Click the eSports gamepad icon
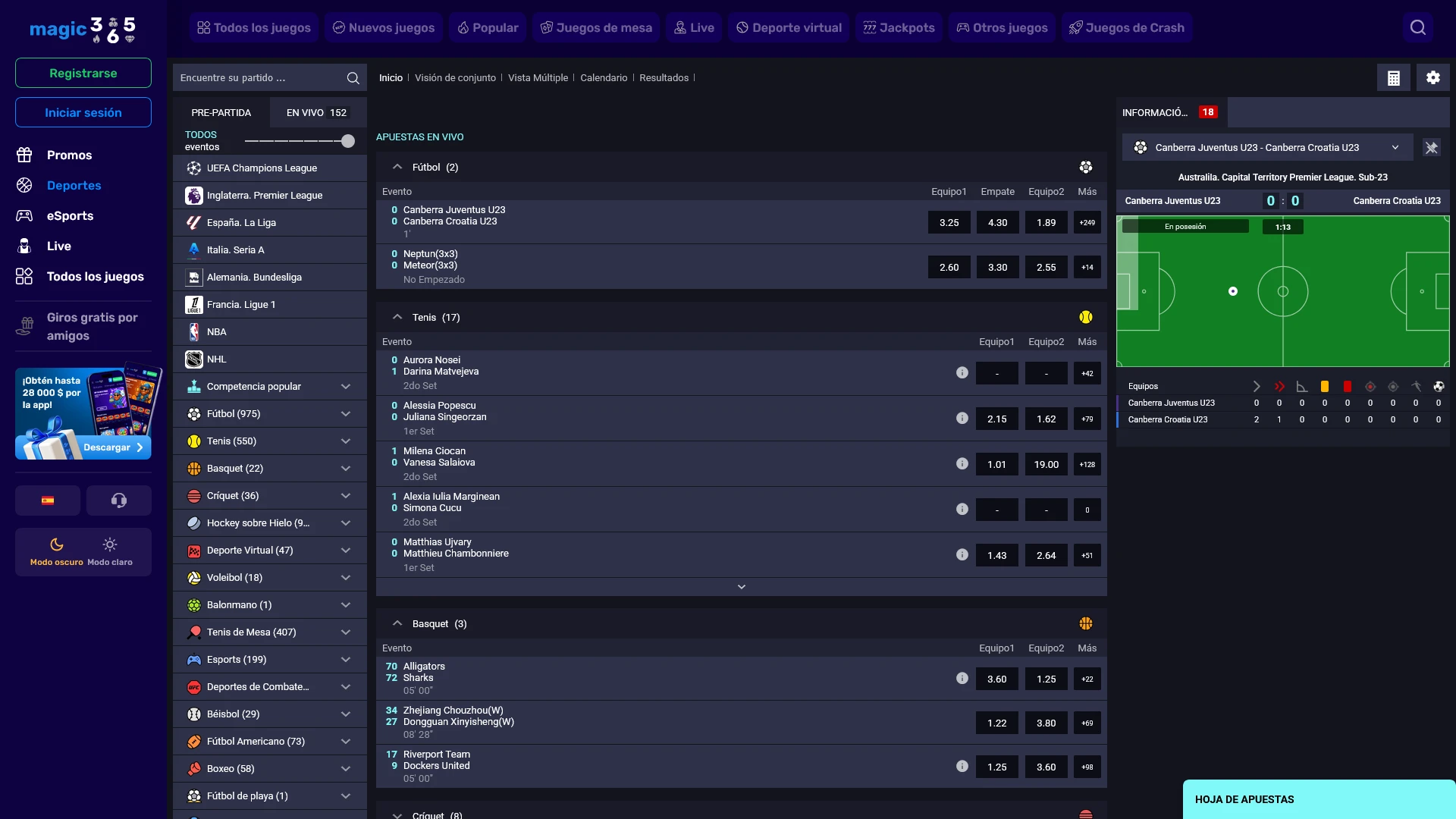The width and height of the screenshot is (1456, 819). pos(24,215)
